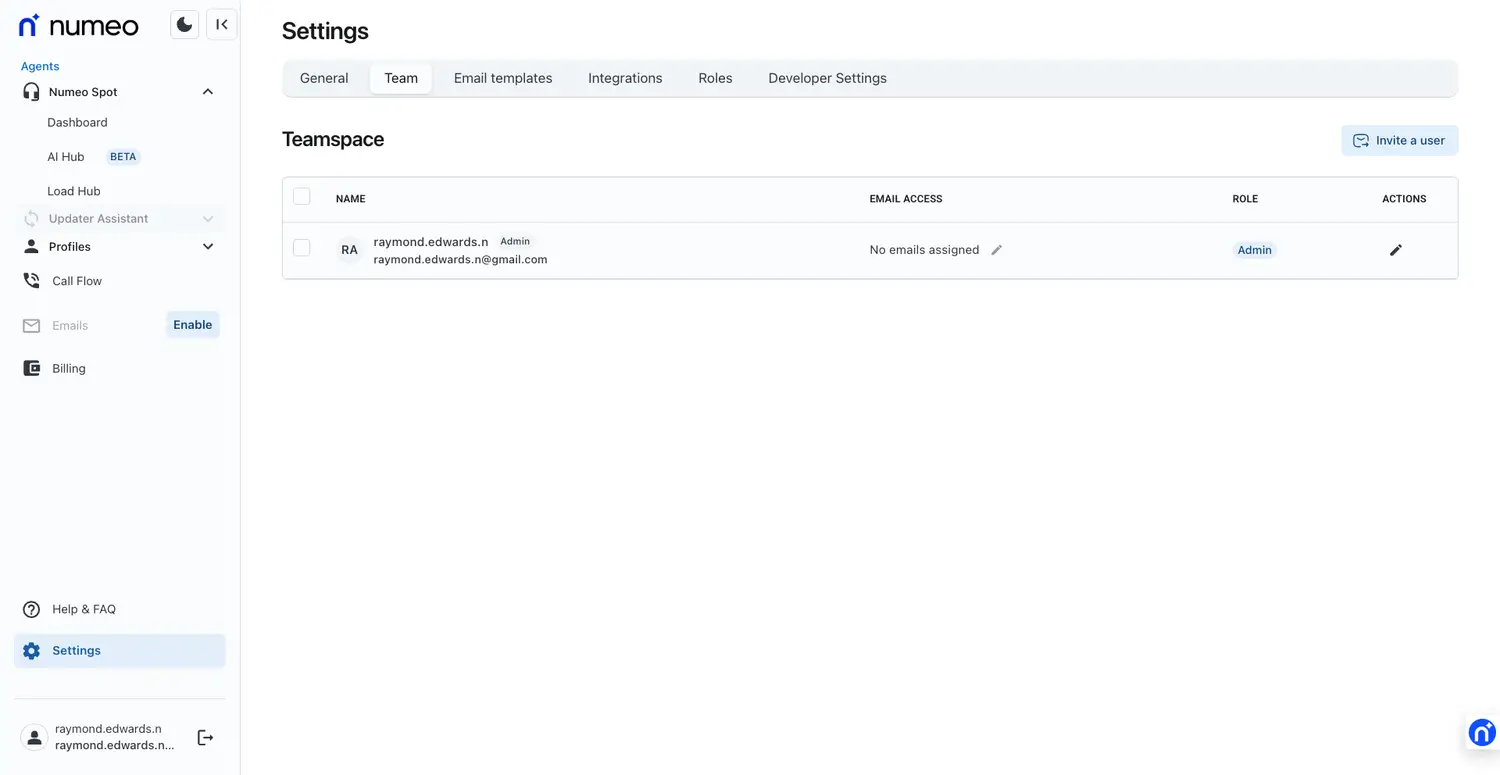Collapse sidebar with the arrow icon
This screenshot has height=775, width=1500.
[222, 25]
